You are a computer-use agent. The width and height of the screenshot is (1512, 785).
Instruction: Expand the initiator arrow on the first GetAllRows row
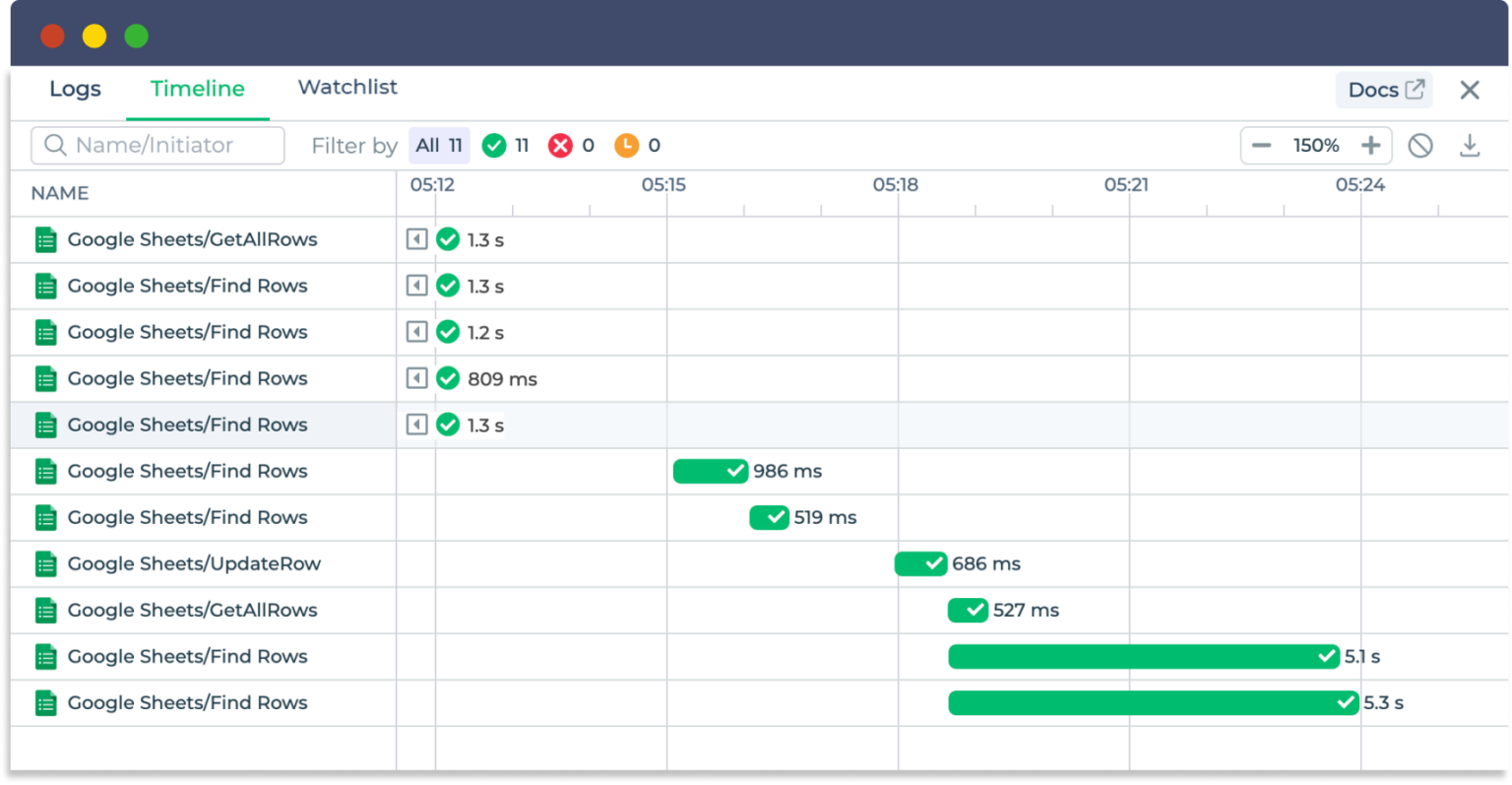click(x=416, y=238)
